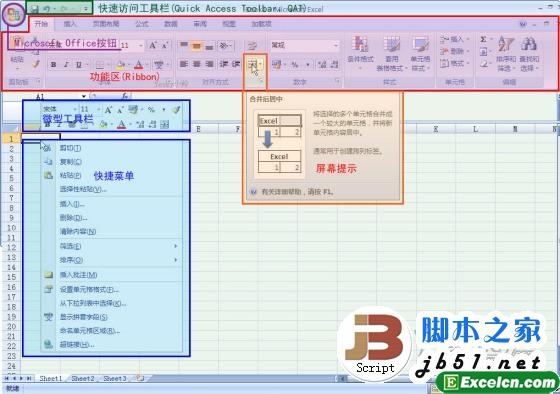The height and width of the screenshot is (394, 560).
Task: Undo via Quick Access Toolbar
Action: [46, 9]
